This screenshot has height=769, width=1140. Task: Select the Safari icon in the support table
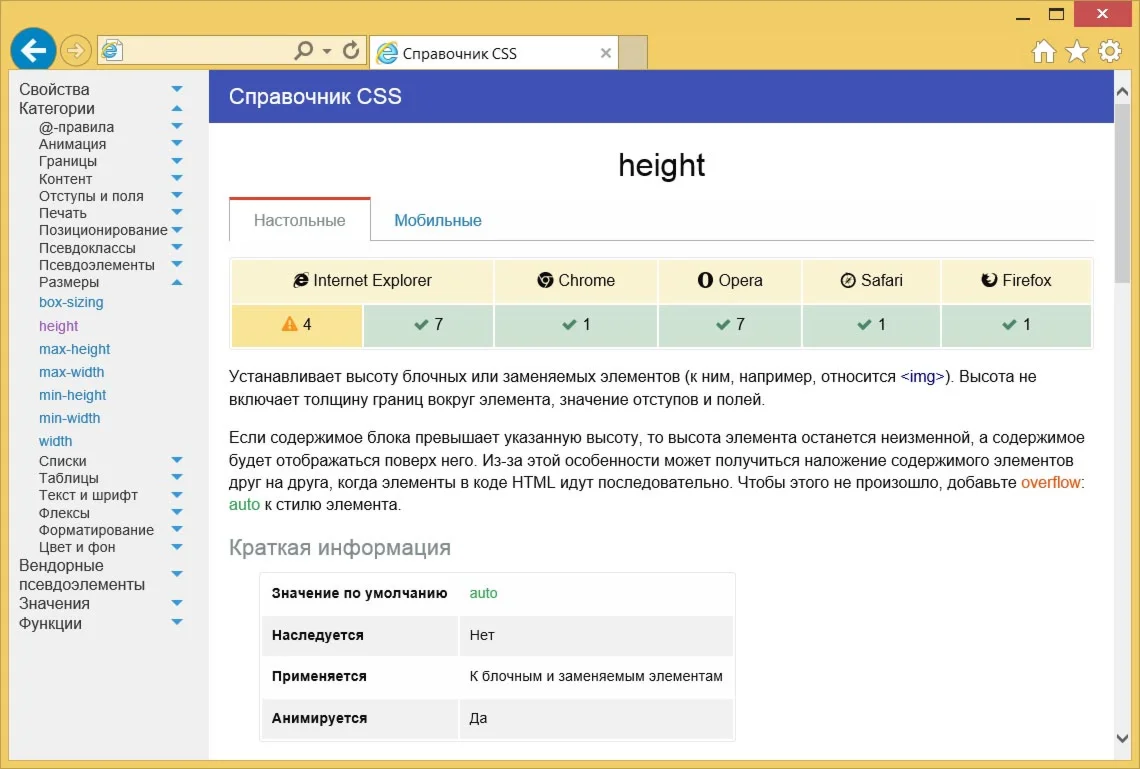tap(846, 280)
